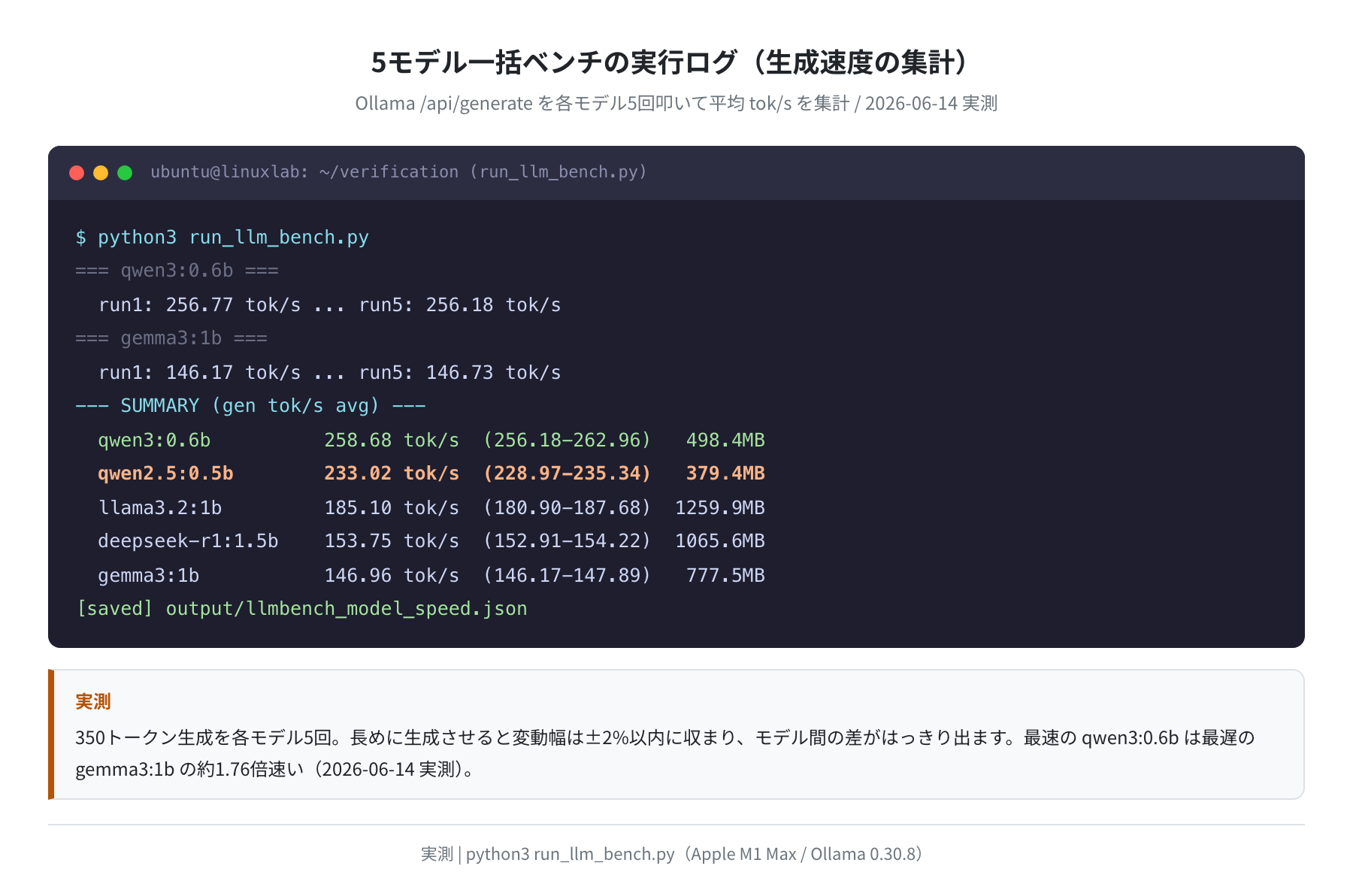This screenshot has width=1353, height=896.
Task: Click the range (228.97–235.34)
Action: [567, 474]
